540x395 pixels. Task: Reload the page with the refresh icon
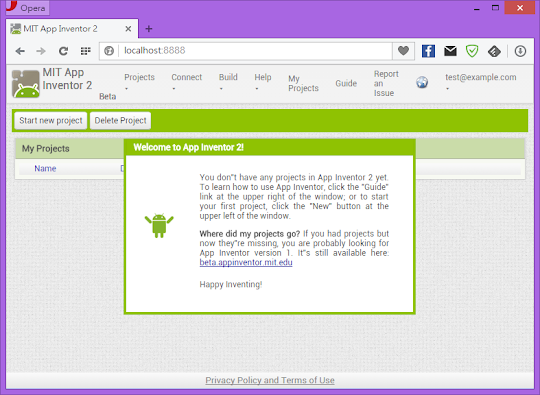click(63, 51)
